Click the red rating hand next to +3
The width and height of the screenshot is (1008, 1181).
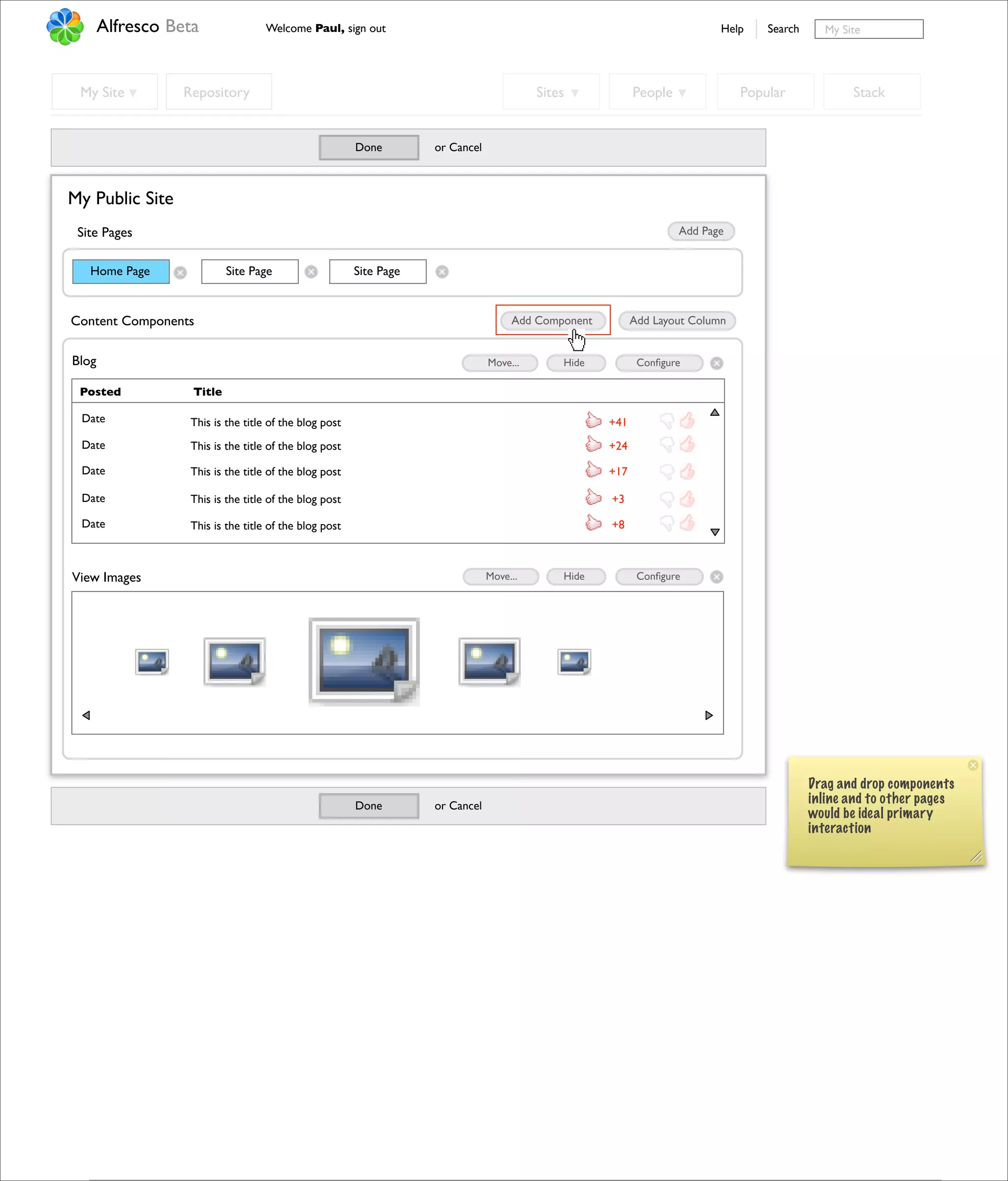point(594,497)
